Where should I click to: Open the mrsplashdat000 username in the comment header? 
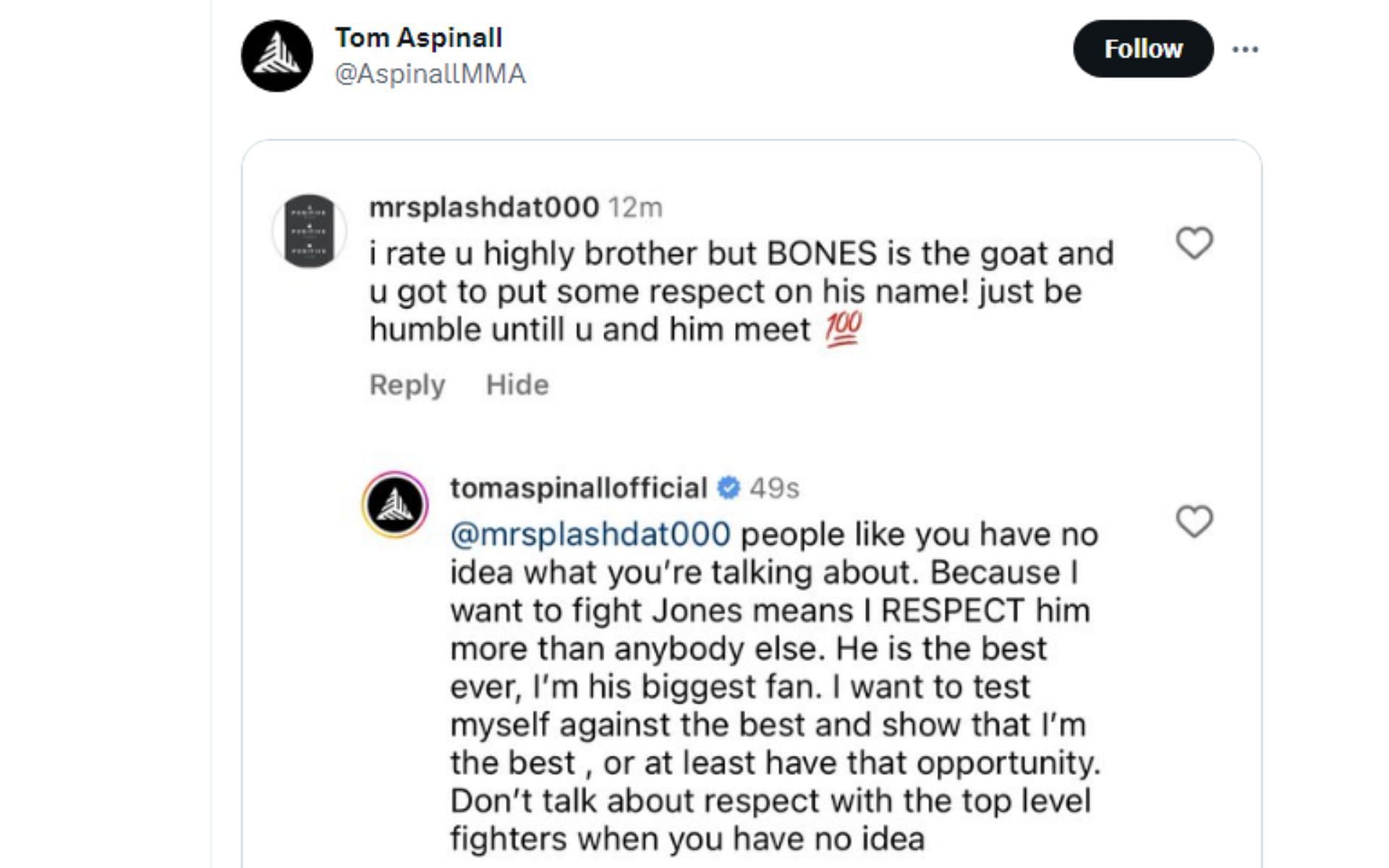click(483, 208)
